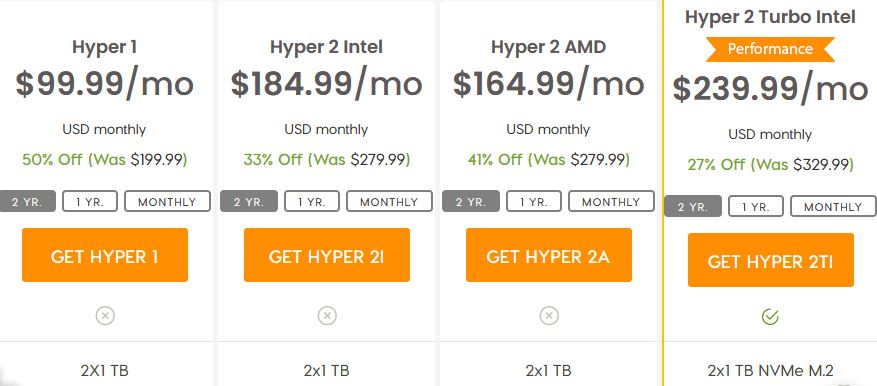
Task: Click the GET HYPER 1 button
Action: tap(105, 255)
